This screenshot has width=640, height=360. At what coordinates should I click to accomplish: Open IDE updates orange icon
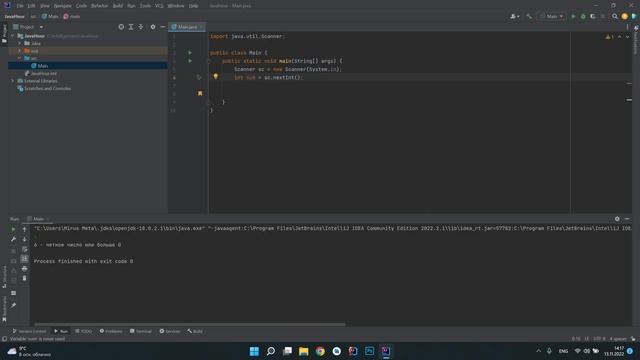(624, 16)
